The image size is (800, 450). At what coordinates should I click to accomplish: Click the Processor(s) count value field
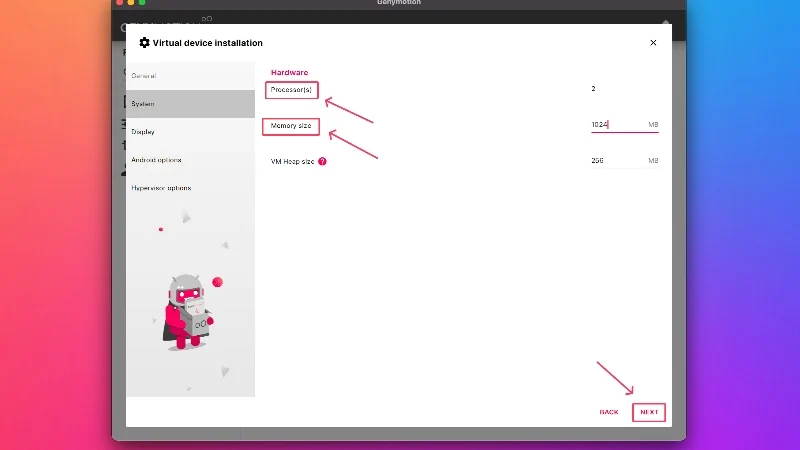click(624, 89)
